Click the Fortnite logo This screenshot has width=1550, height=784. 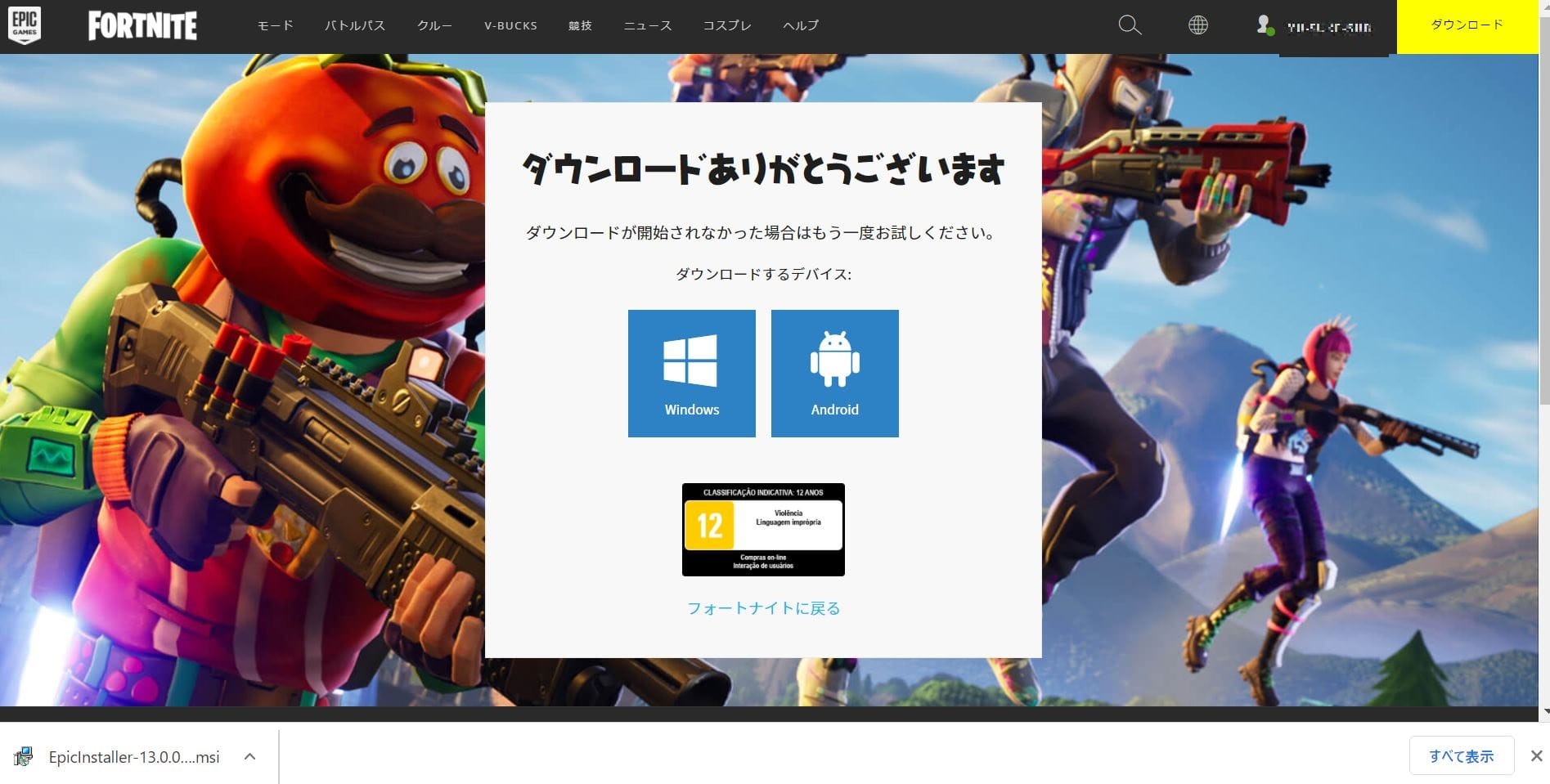point(142,25)
